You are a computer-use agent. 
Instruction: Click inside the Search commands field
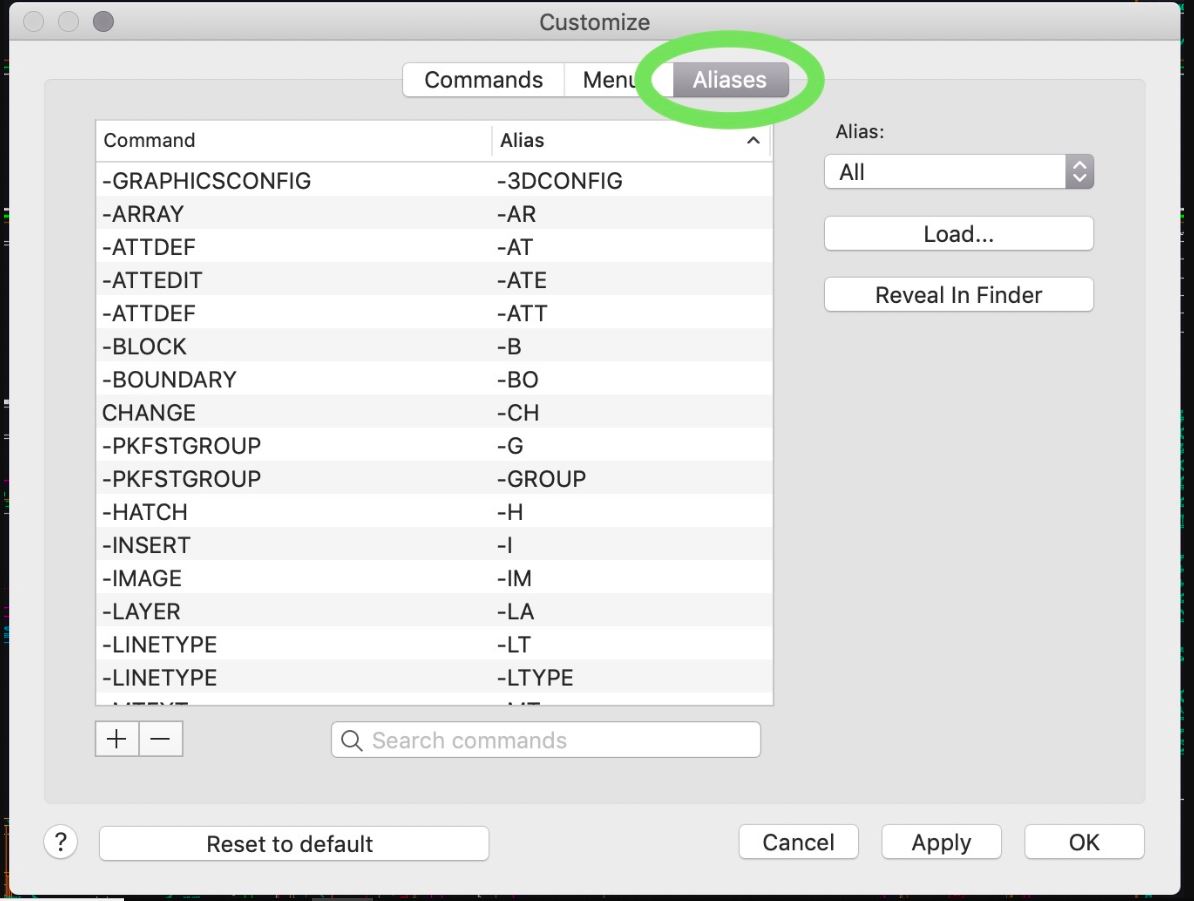click(x=545, y=740)
